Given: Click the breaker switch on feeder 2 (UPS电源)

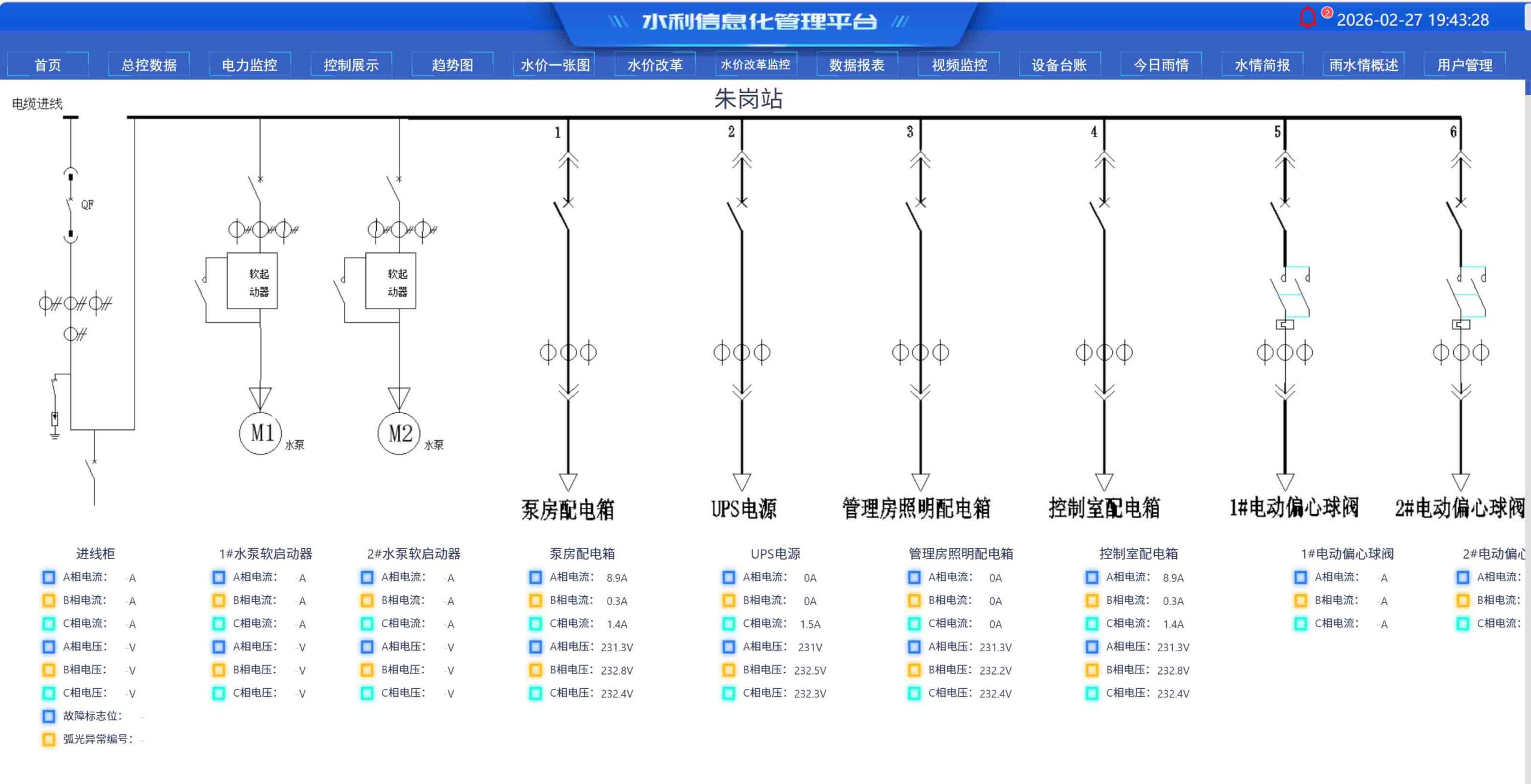Looking at the screenshot, I should pyautogui.click(x=736, y=215).
